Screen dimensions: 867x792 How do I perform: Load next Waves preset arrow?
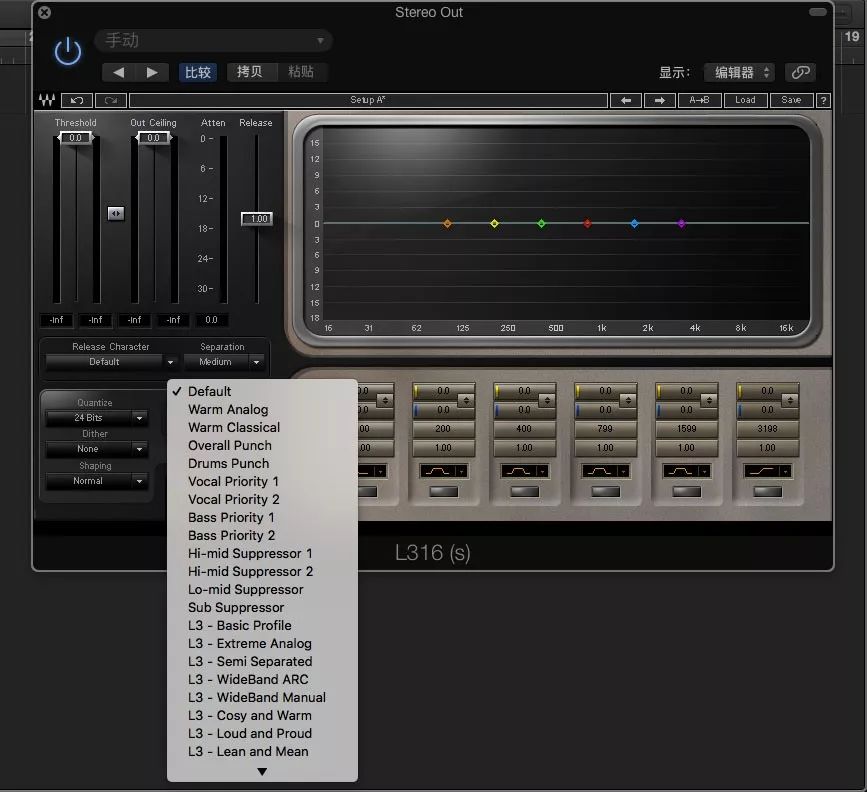660,100
